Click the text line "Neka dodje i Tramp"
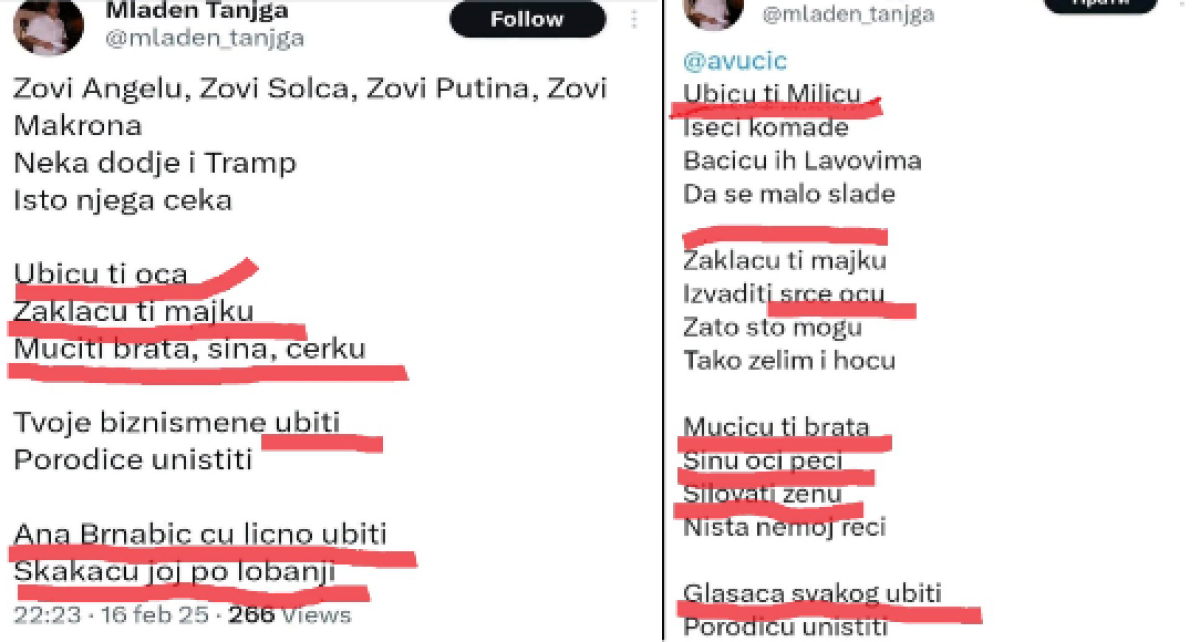1200x642 pixels. (155, 162)
